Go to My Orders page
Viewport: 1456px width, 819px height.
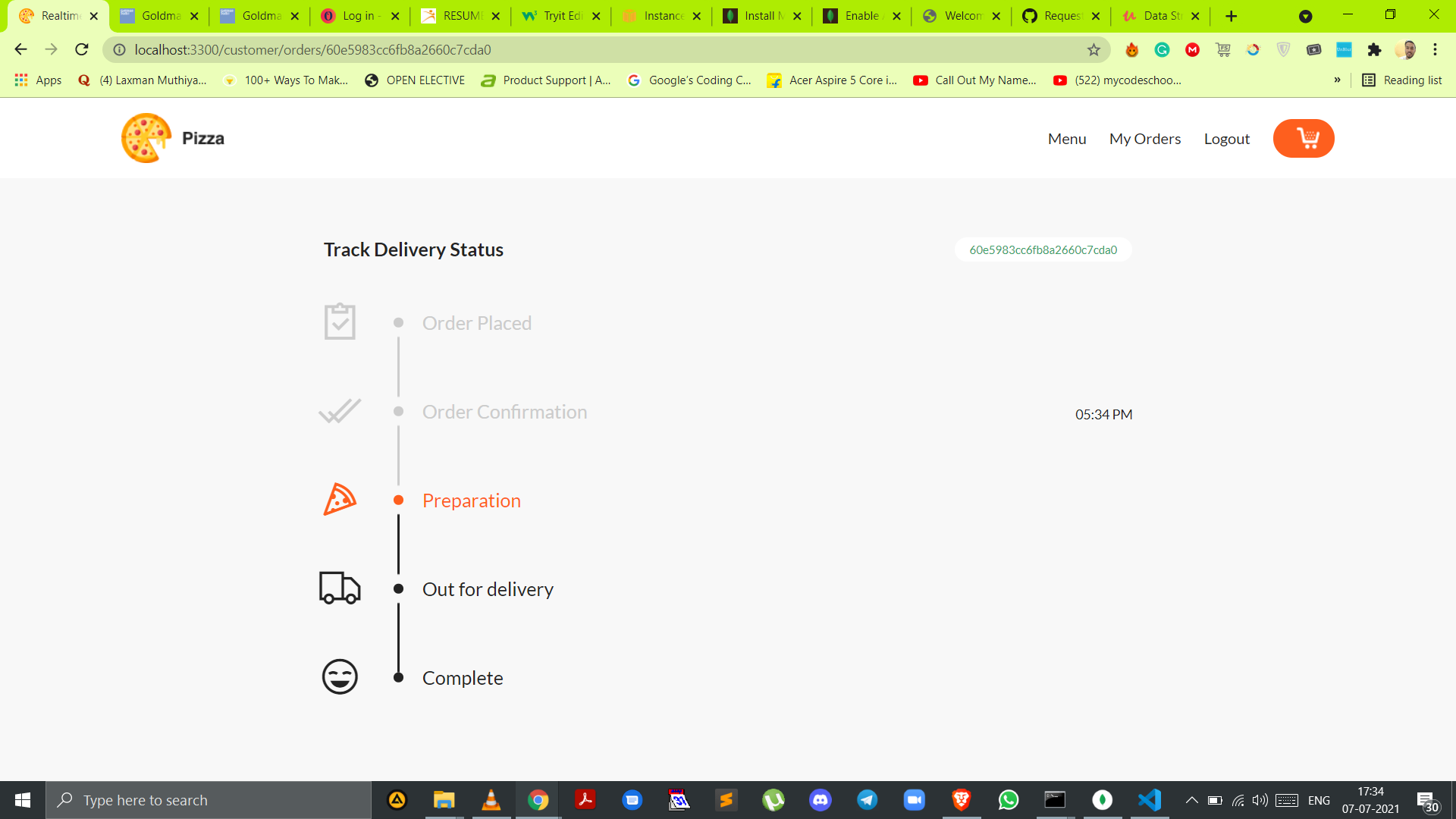(x=1144, y=139)
